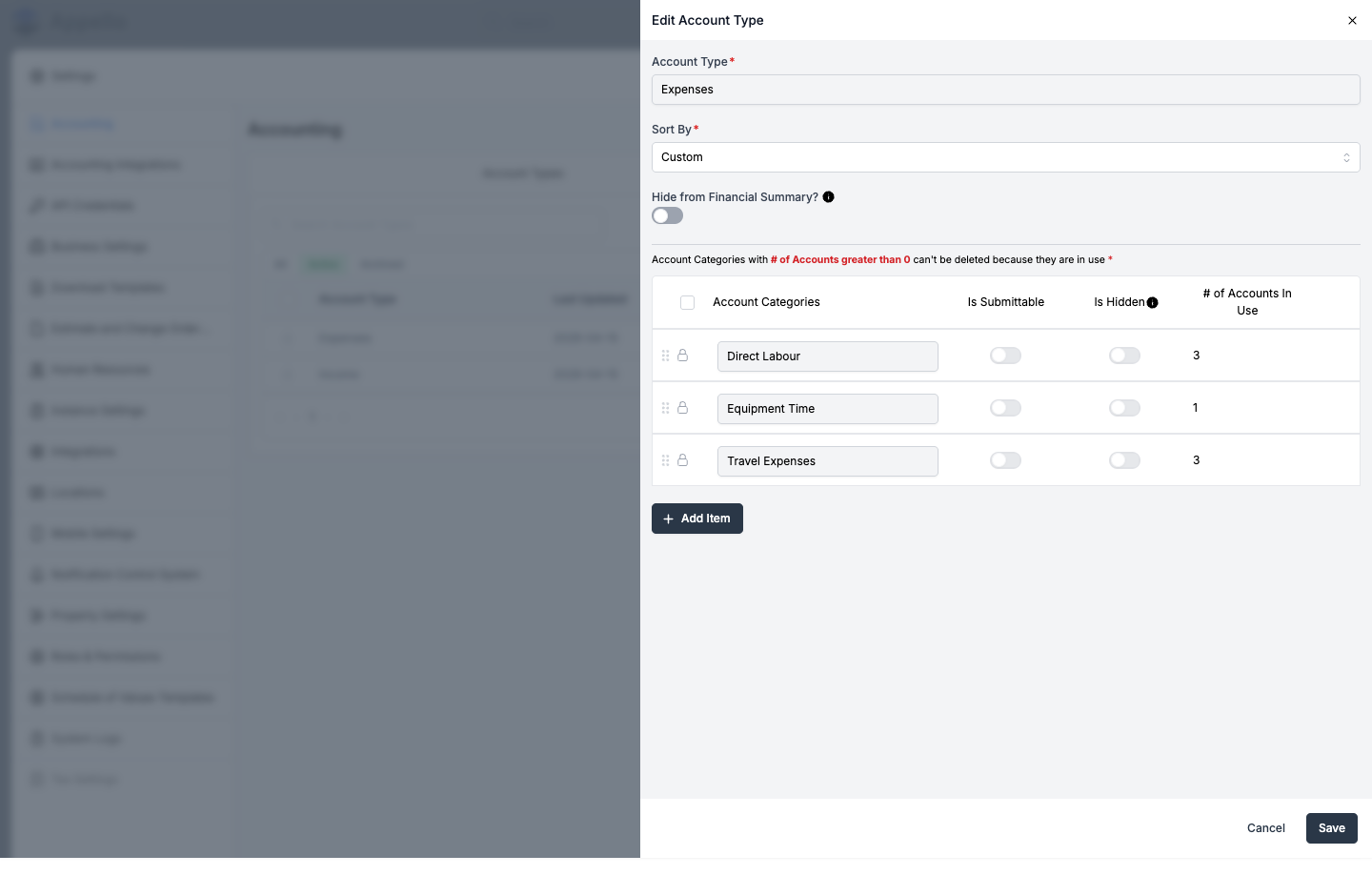This screenshot has width=1372, height=875.
Task: Close the Edit Account Type panel
Action: [1352, 20]
